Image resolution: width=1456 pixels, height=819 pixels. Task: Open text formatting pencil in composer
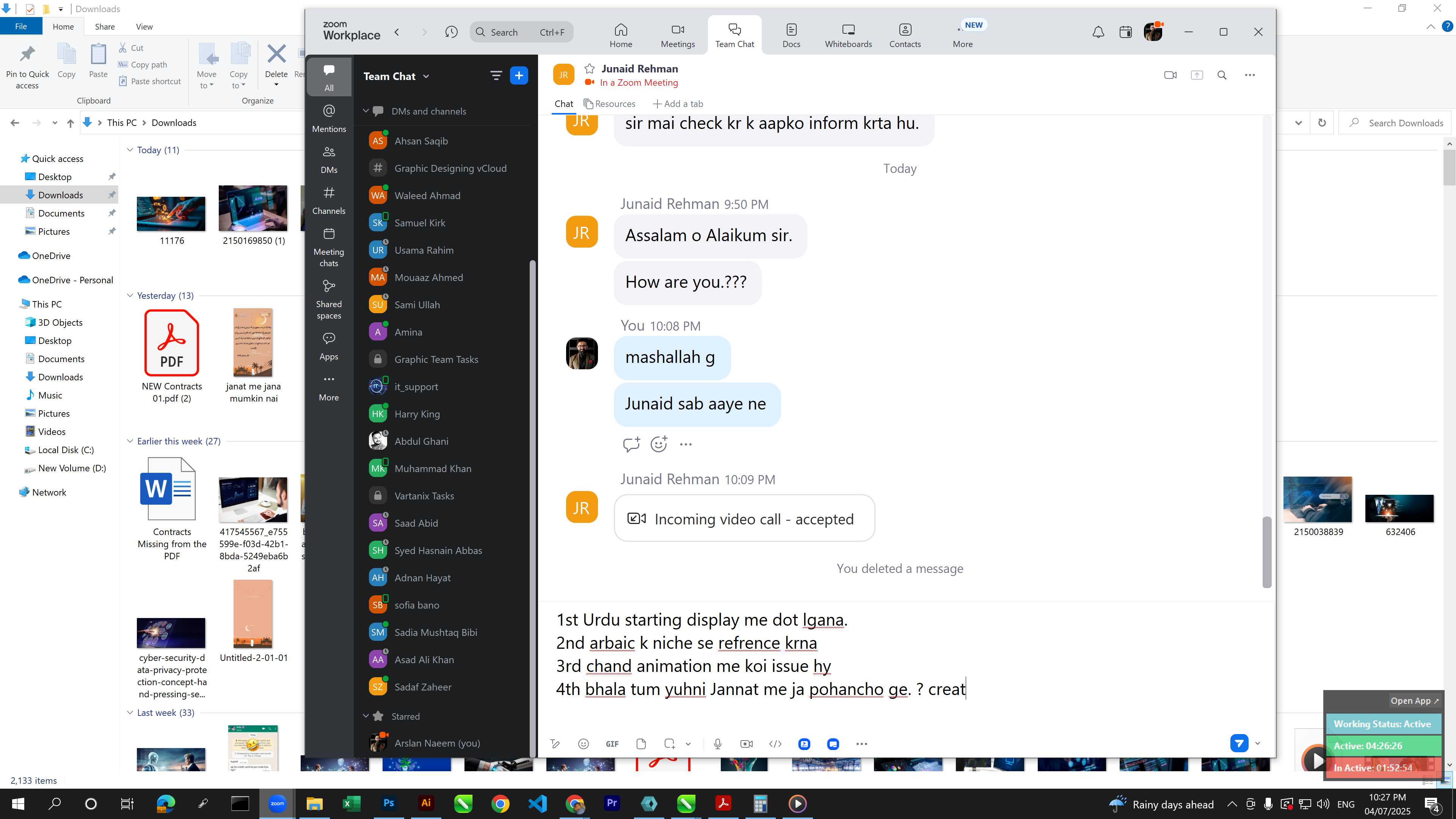click(555, 744)
